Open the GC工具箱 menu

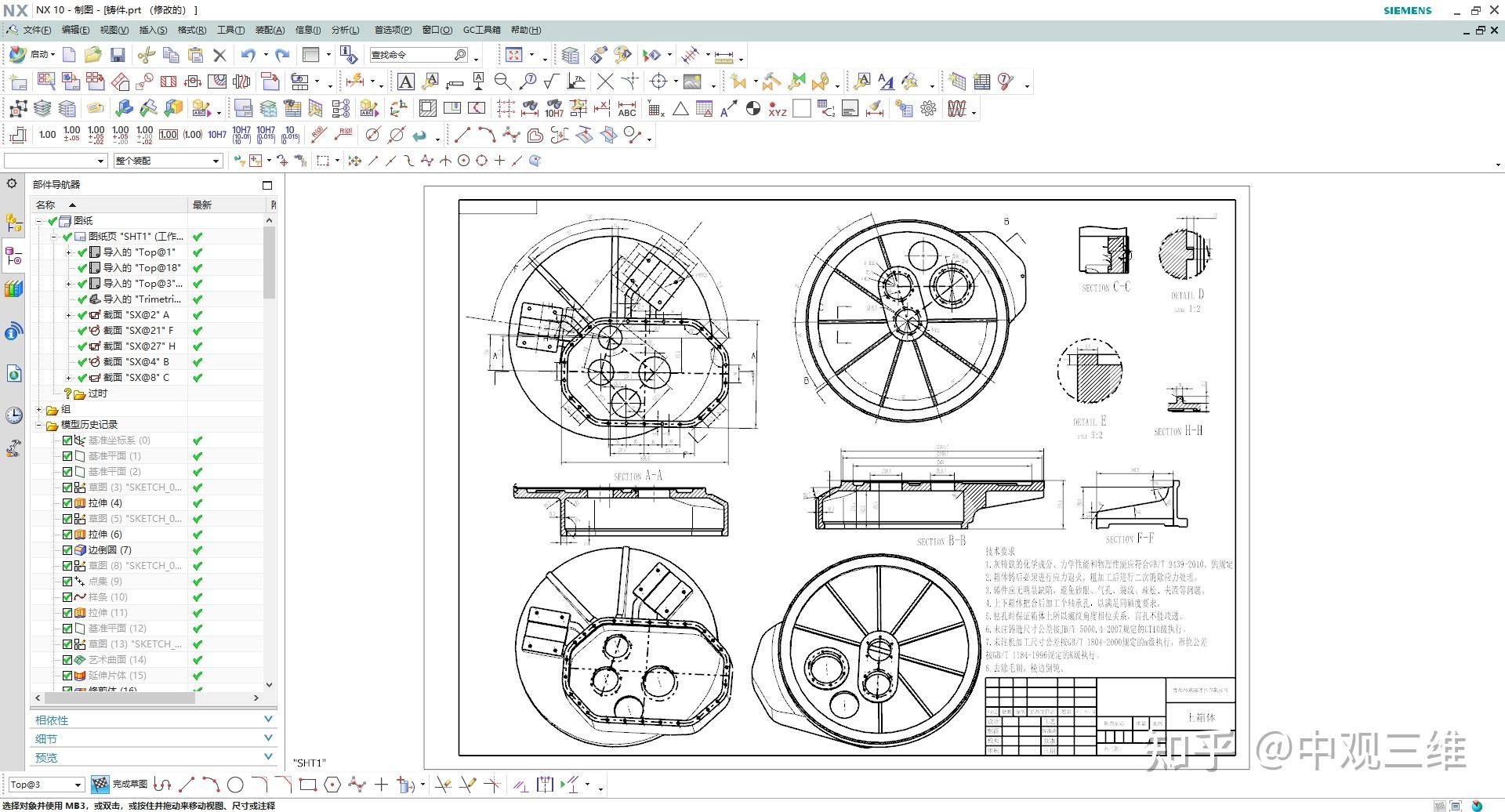[481, 30]
